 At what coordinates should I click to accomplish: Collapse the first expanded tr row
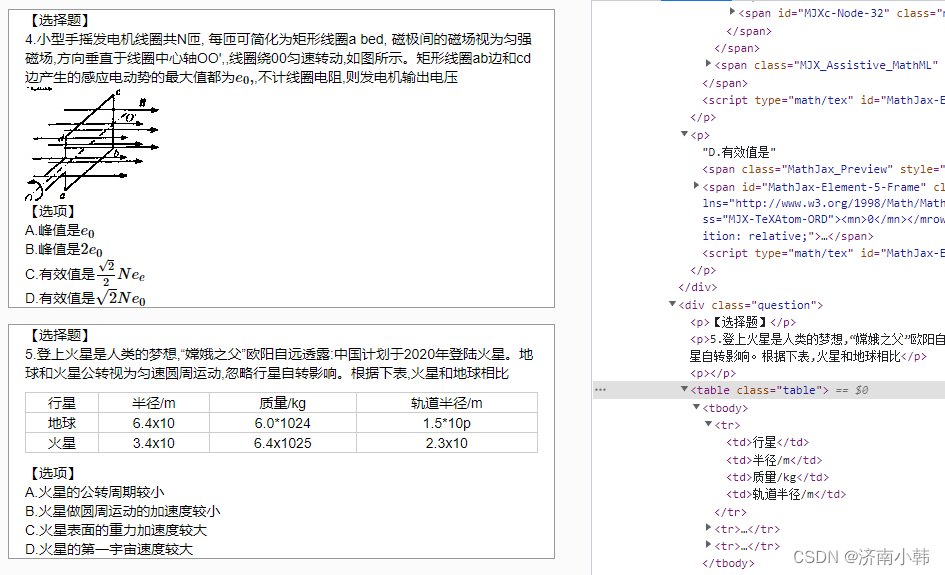click(x=708, y=424)
